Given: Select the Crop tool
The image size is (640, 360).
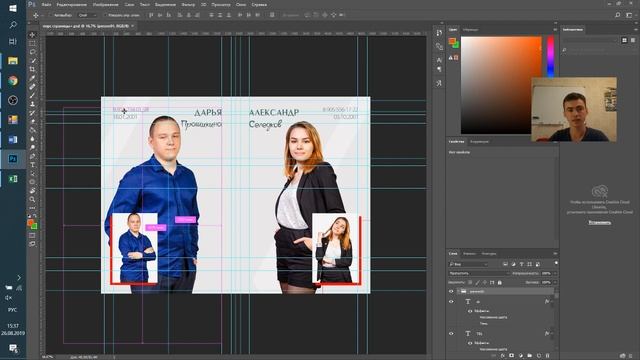Looking at the screenshot, I should (x=32, y=69).
